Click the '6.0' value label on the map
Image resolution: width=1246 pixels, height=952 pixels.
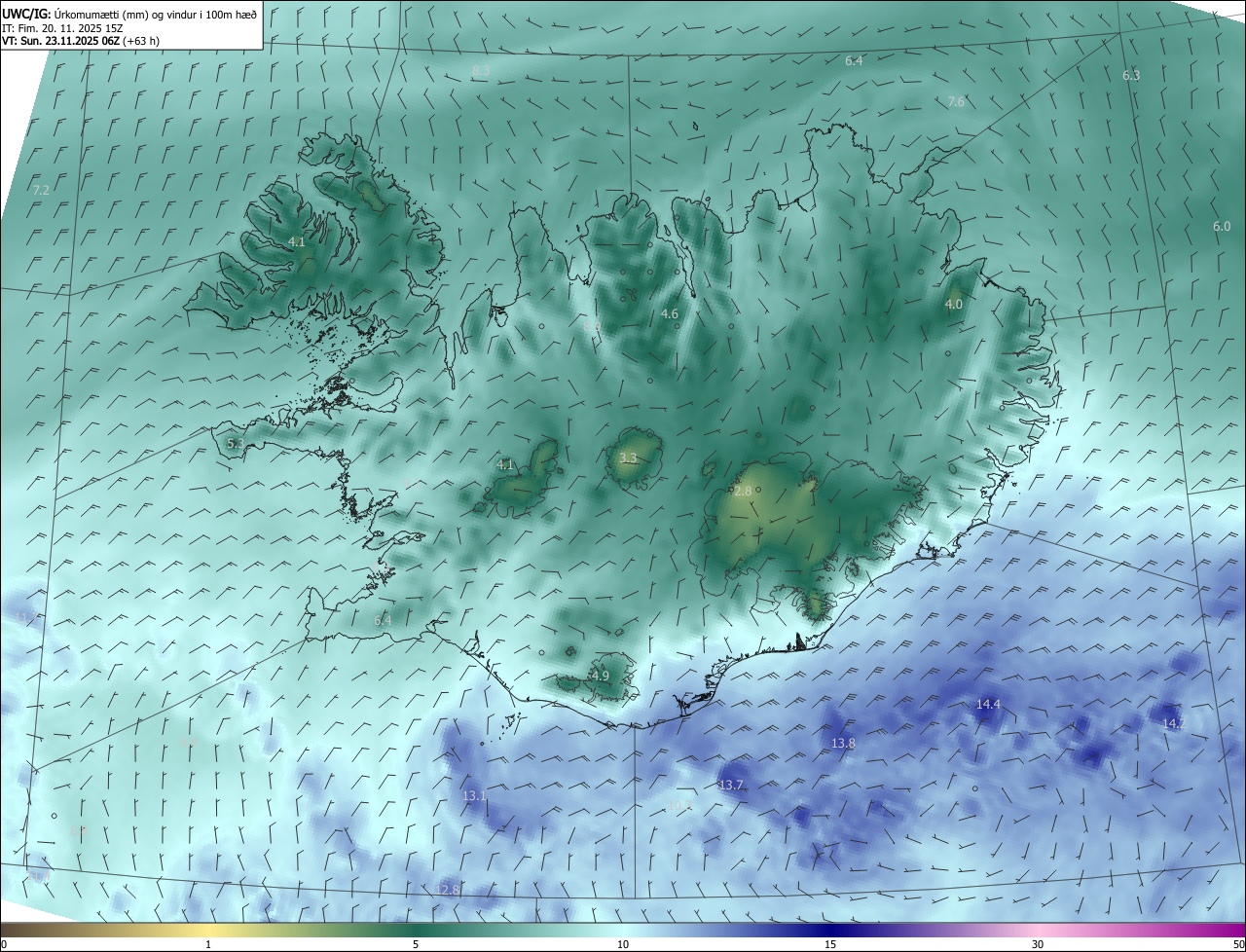point(1222,227)
